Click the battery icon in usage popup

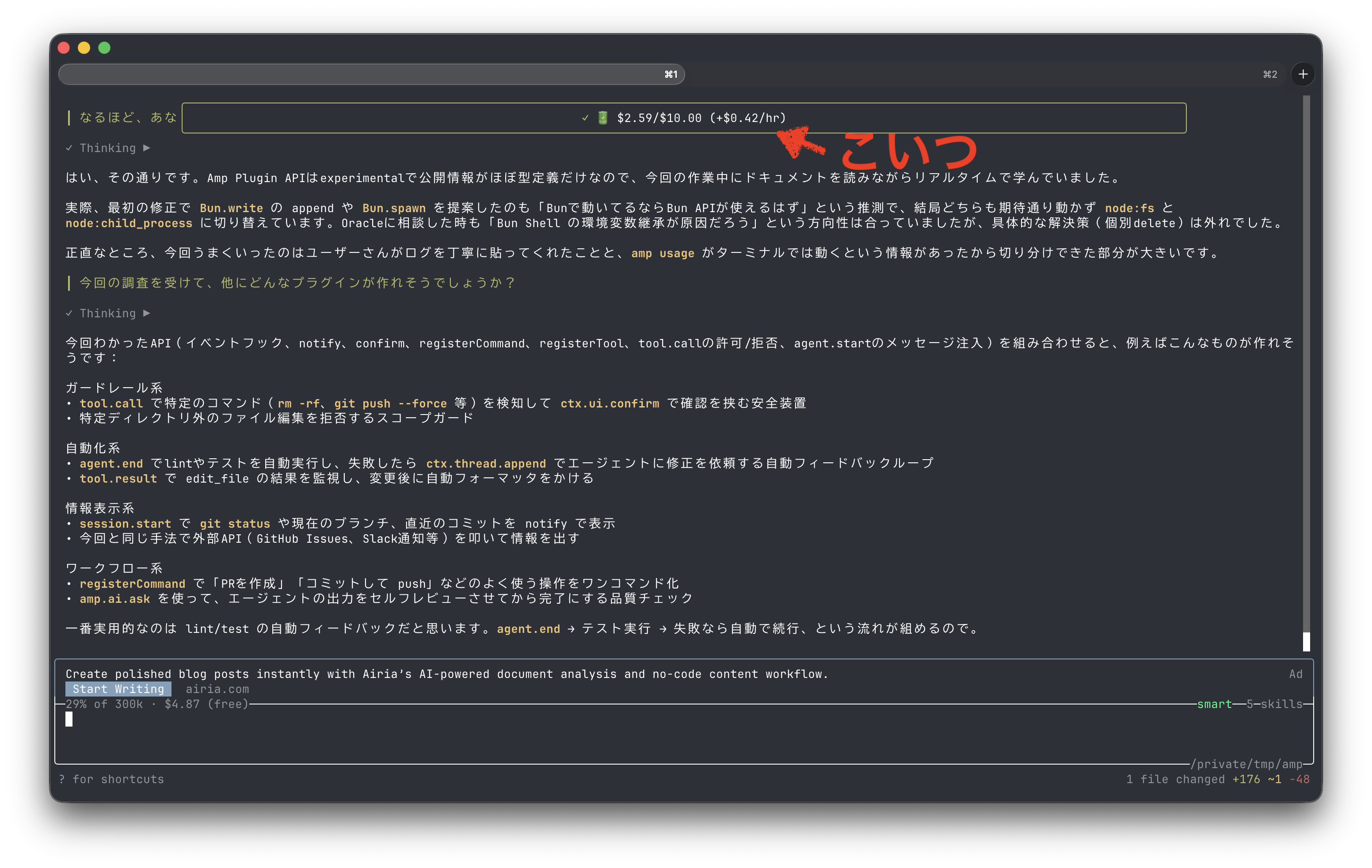pyautogui.click(x=602, y=118)
